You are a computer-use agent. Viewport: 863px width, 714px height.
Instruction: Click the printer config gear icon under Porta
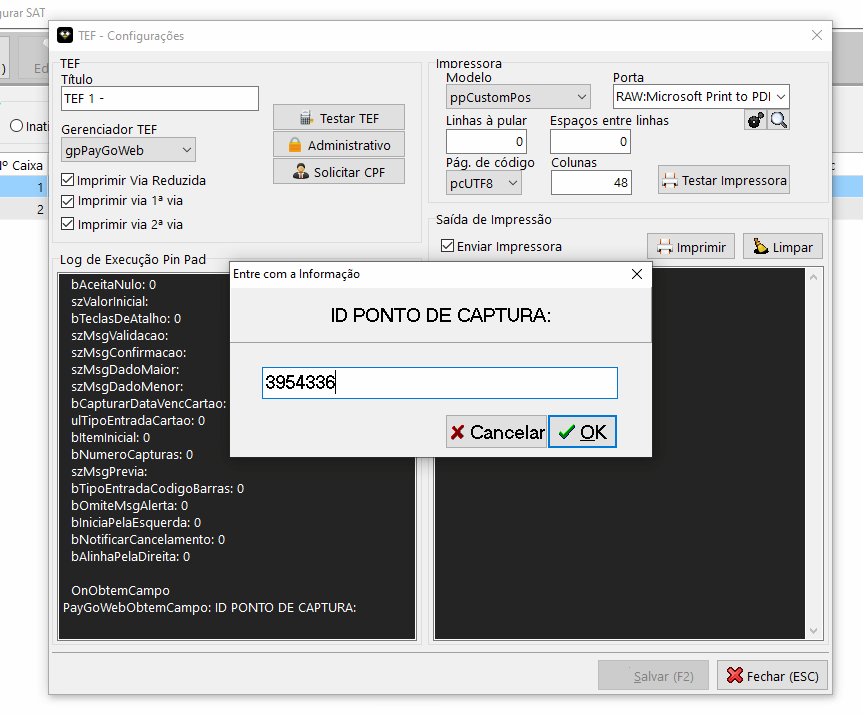coord(756,120)
